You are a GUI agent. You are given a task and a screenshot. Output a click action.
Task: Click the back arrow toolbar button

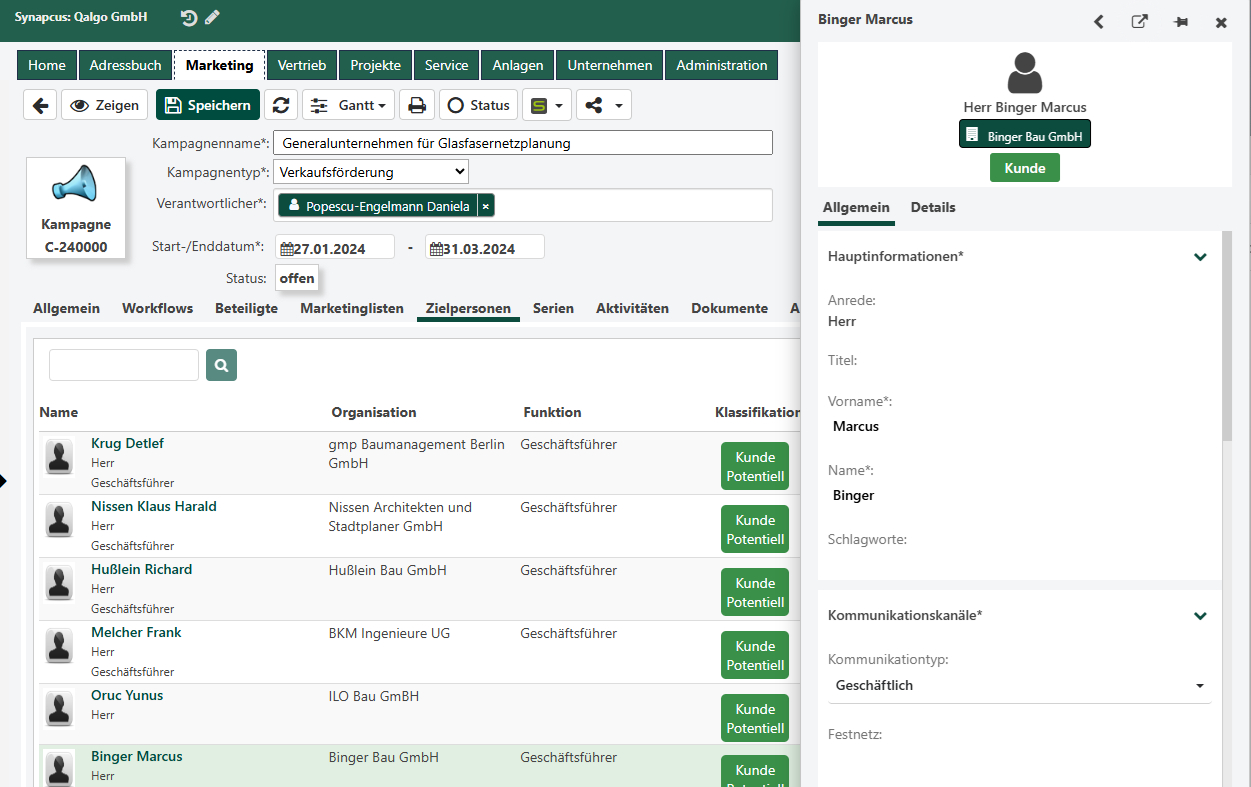pyautogui.click(x=39, y=105)
